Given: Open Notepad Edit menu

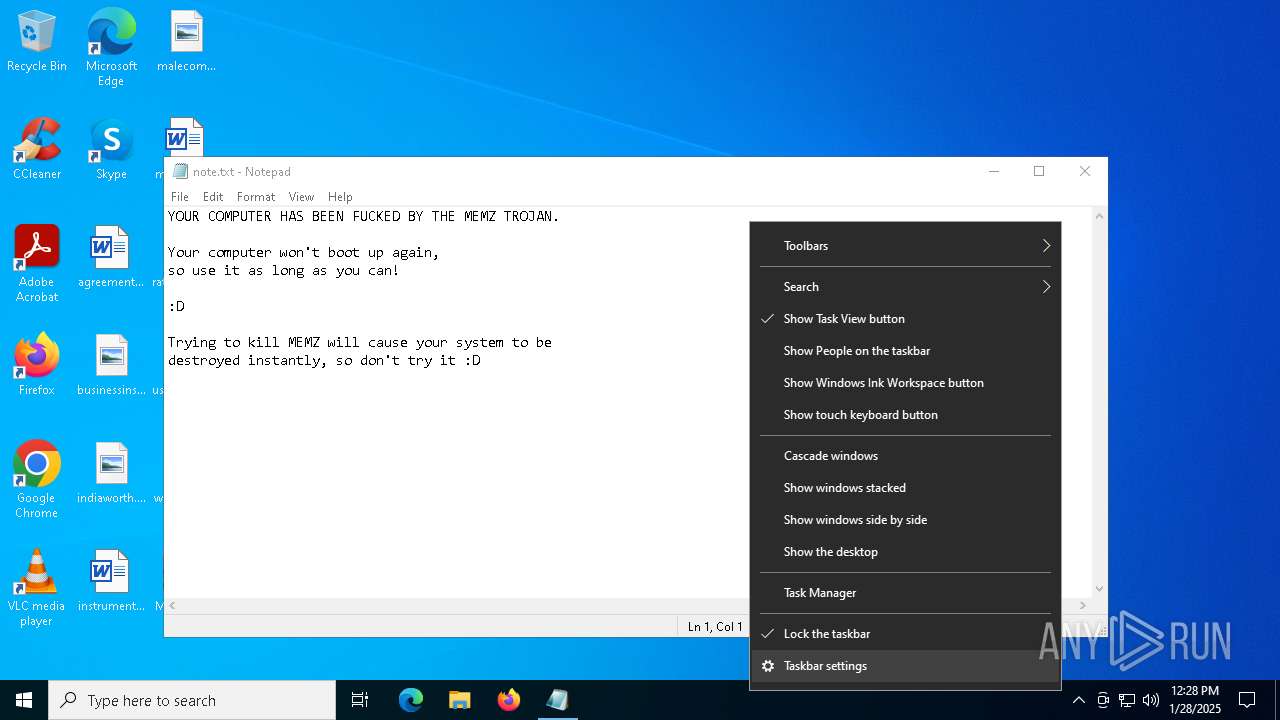Looking at the screenshot, I should (213, 197).
